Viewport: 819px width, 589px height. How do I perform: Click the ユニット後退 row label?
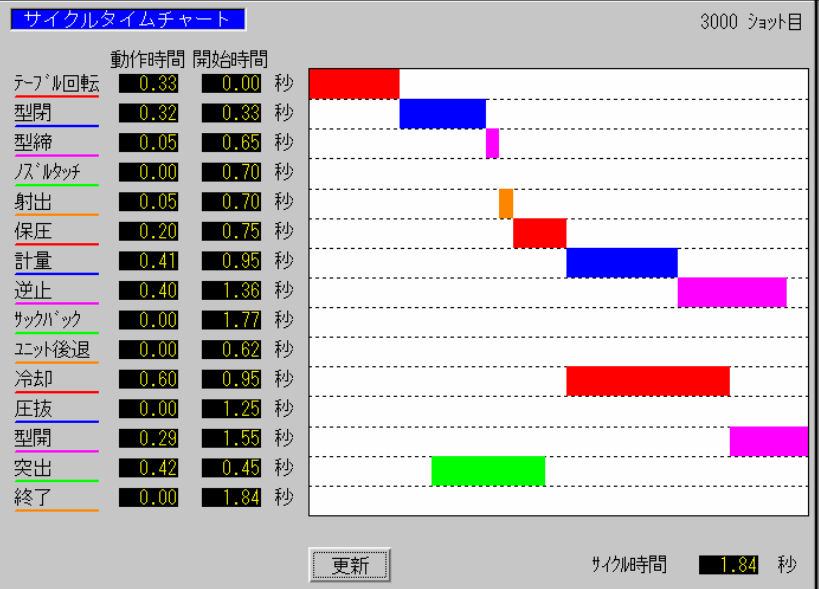point(52,349)
